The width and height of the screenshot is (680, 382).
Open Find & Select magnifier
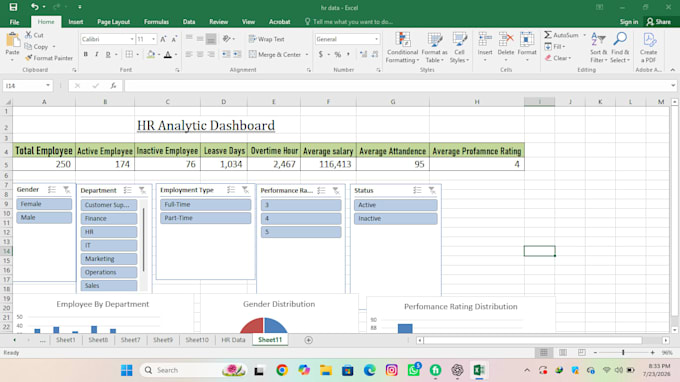click(620, 48)
